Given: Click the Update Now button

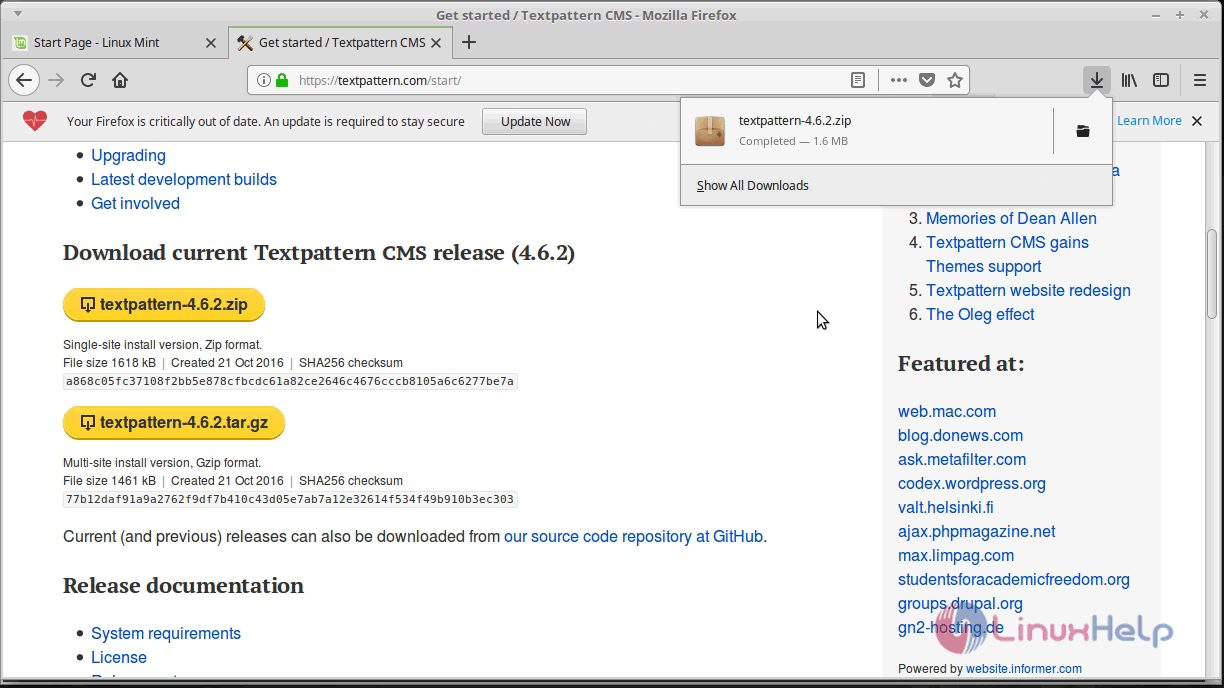Looking at the screenshot, I should [x=535, y=121].
